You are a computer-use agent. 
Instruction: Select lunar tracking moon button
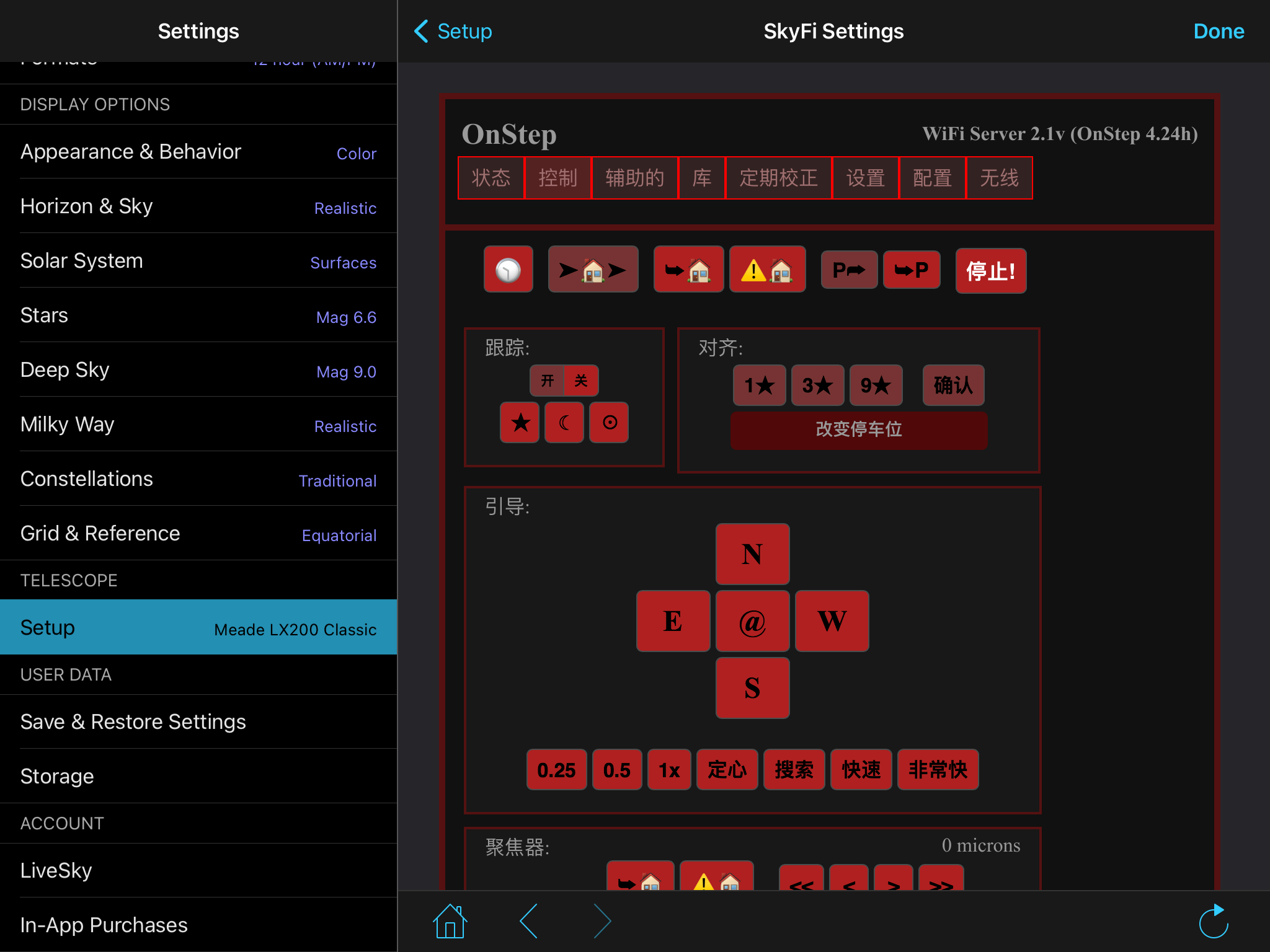(x=564, y=423)
